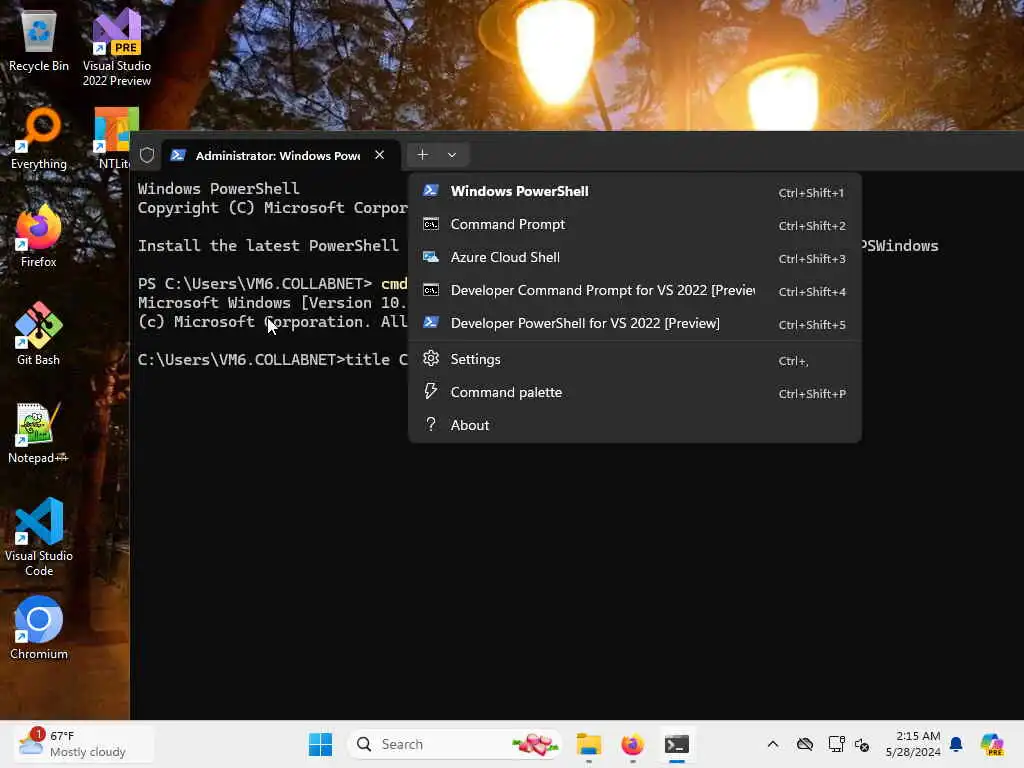
Task: Click the Developer PowerShell menu icon
Action: tap(430, 323)
